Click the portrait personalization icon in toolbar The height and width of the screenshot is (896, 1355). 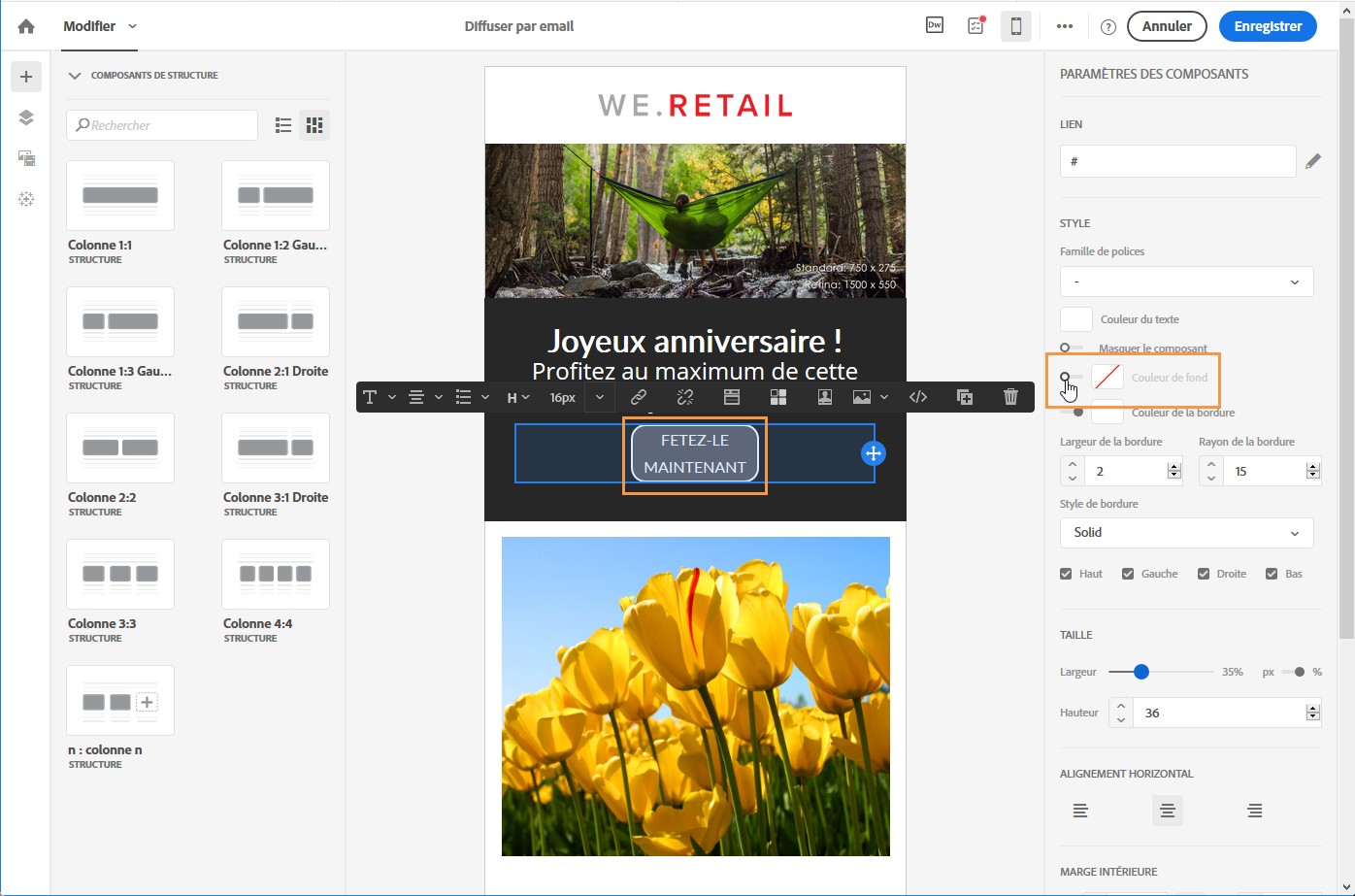[x=825, y=397]
